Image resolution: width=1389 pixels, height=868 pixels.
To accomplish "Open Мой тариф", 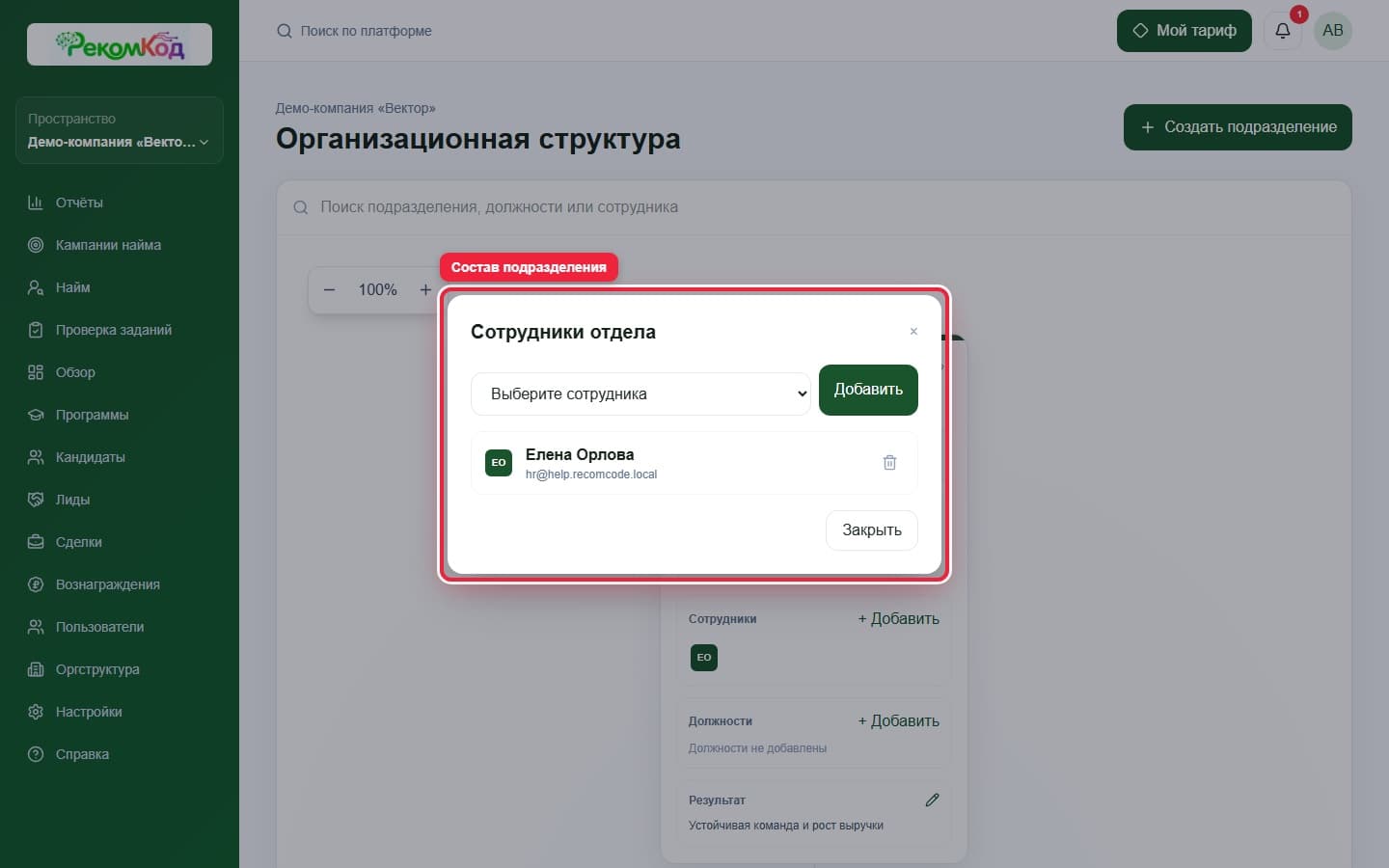I will tap(1184, 31).
